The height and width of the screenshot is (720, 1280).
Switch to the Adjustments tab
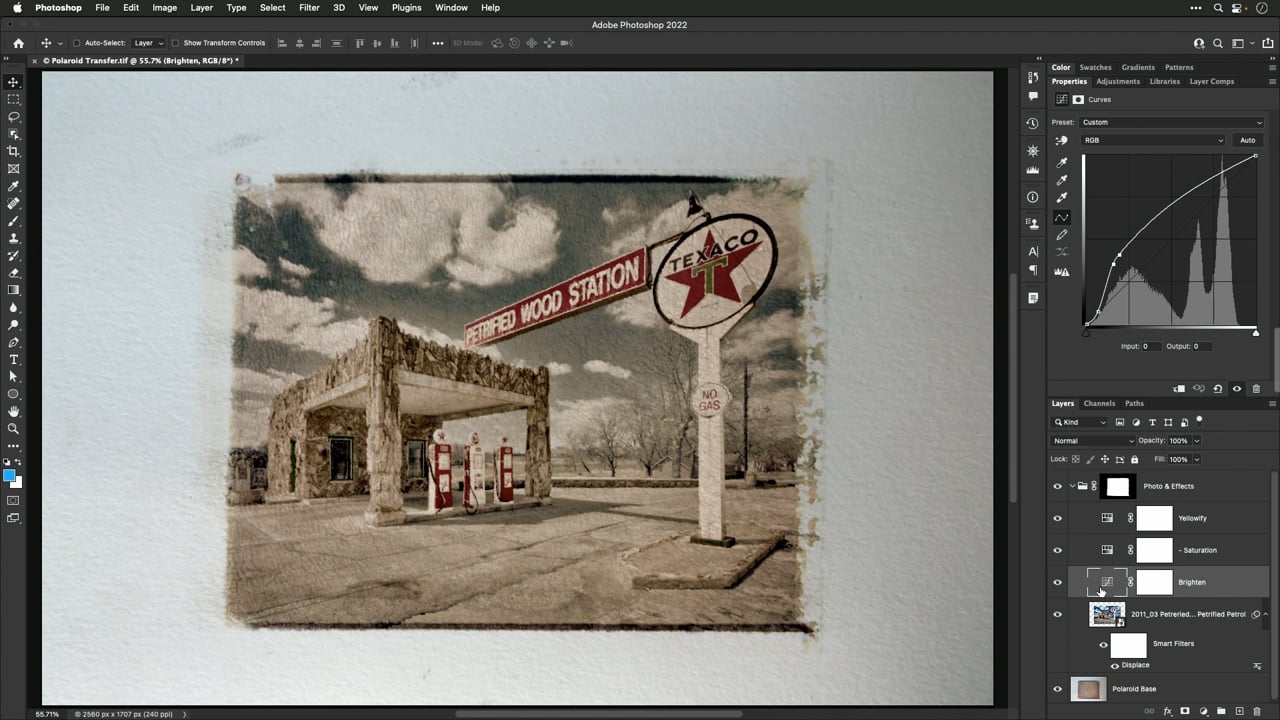pyautogui.click(x=1118, y=81)
